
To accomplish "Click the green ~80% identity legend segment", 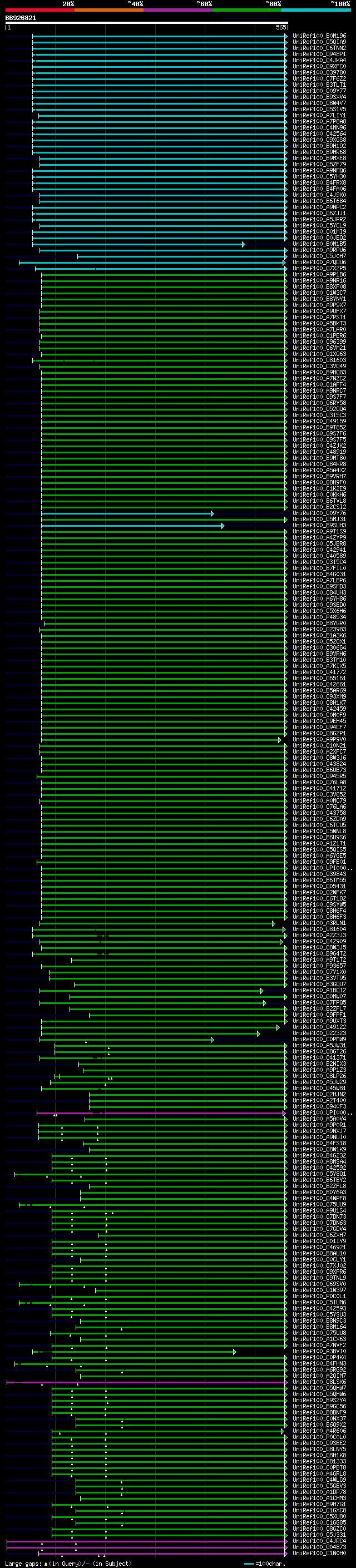I will tap(247, 10).
